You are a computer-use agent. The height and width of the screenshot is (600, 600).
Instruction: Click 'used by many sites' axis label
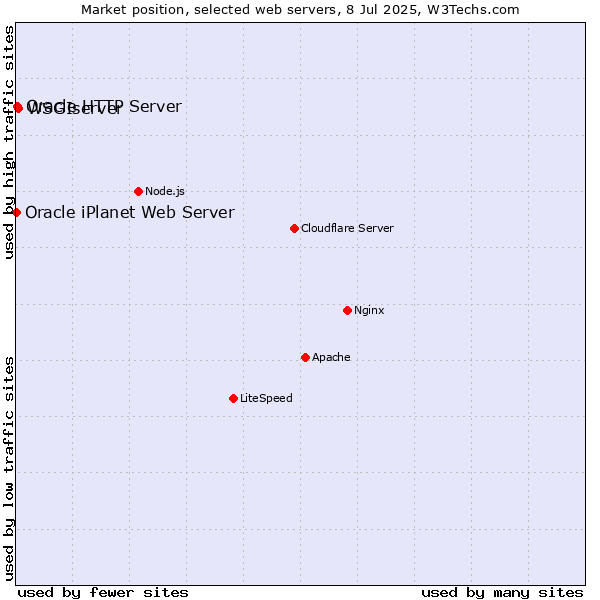click(x=502, y=593)
